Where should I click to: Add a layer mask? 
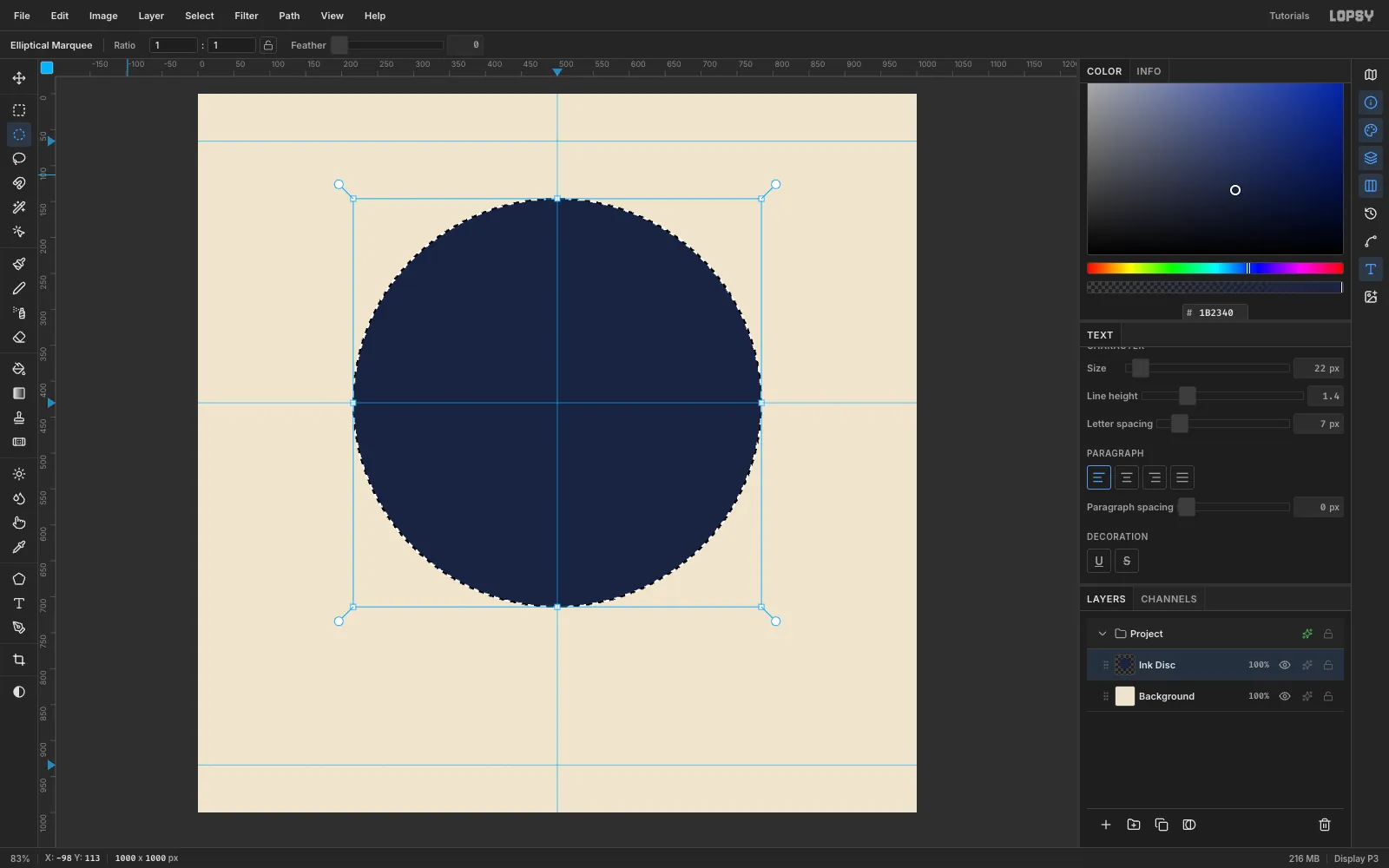pos(1189,825)
